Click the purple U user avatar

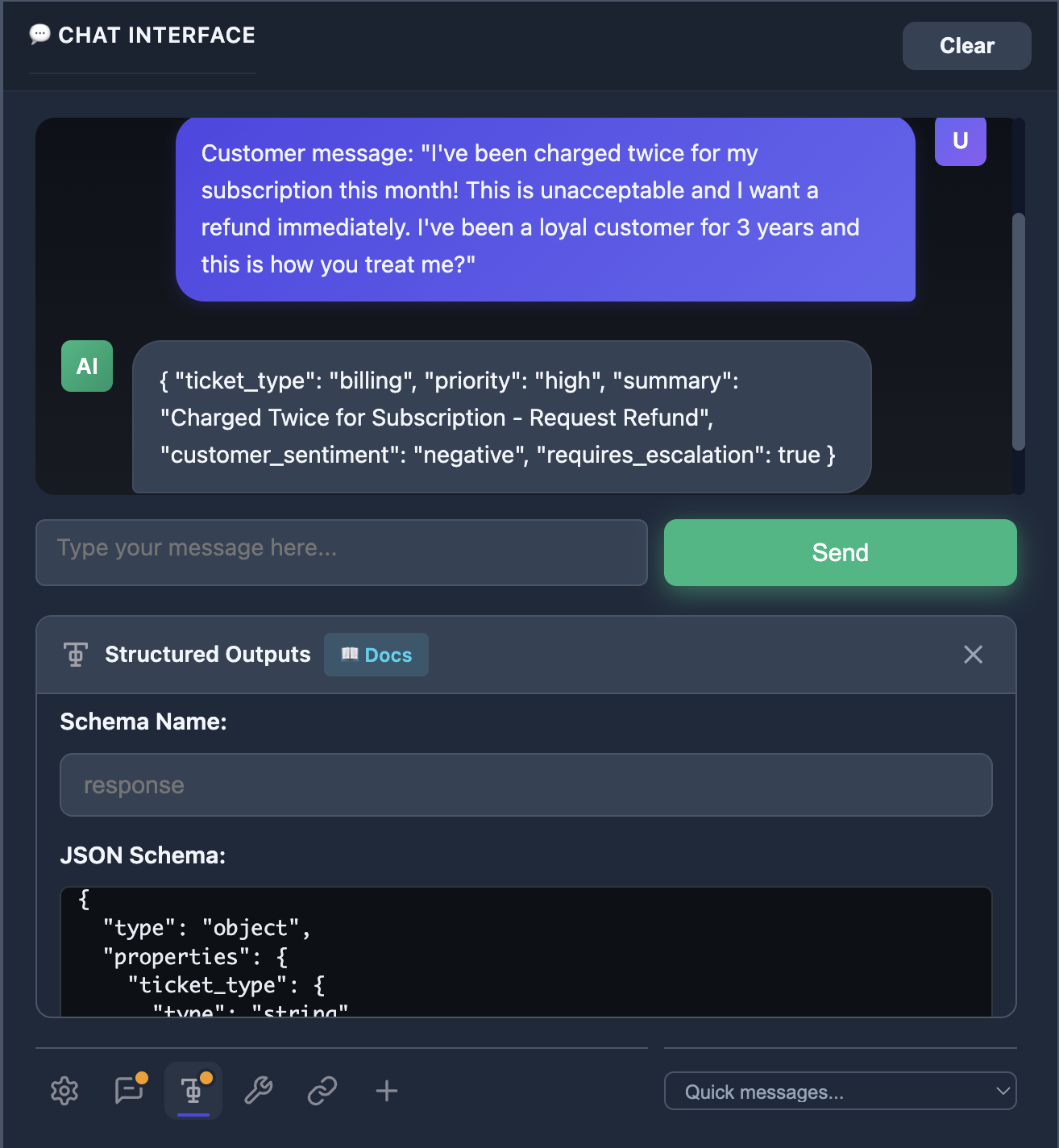click(960, 141)
